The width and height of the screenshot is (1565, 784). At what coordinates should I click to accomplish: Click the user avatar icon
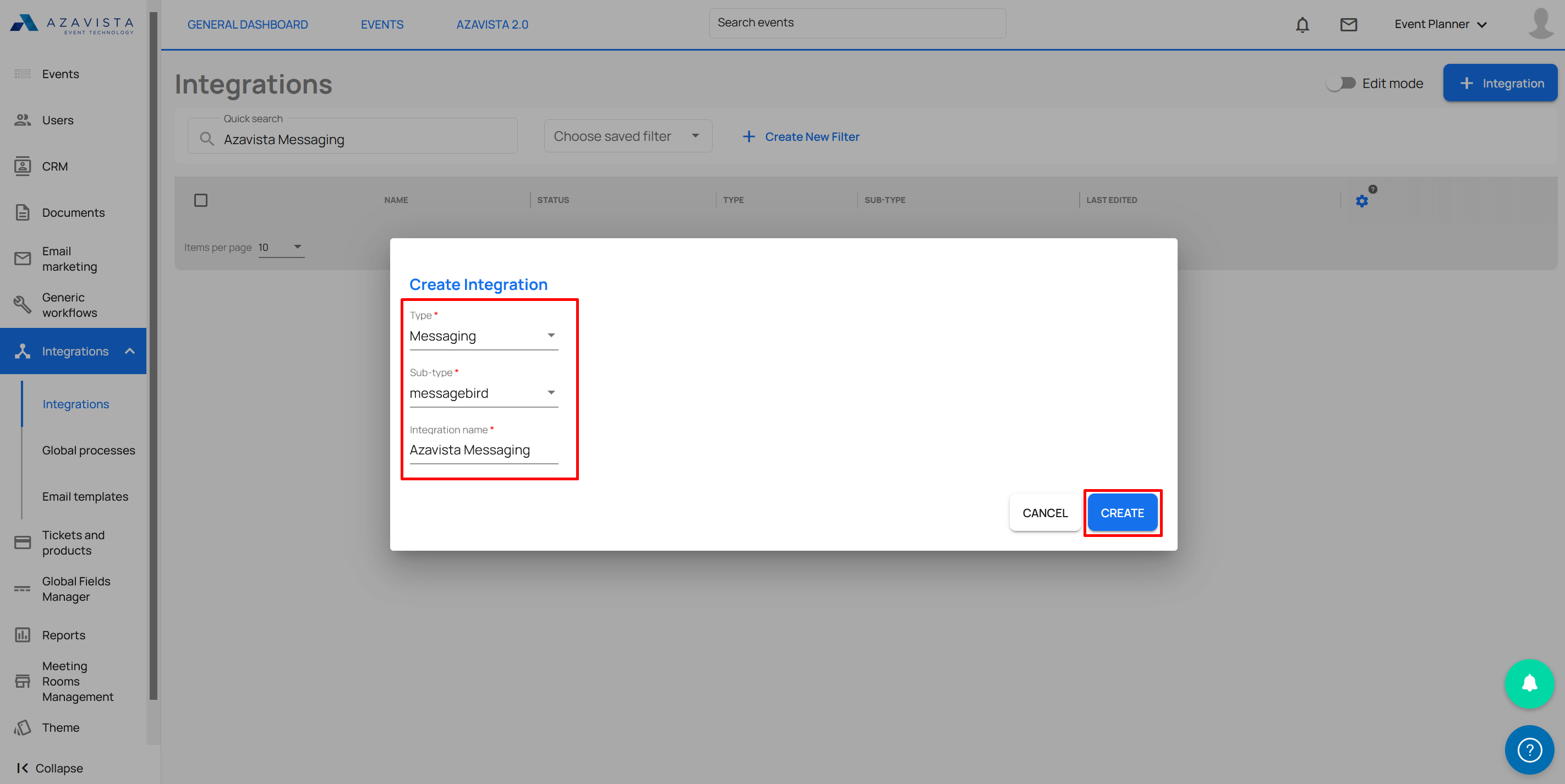(x=1540, y=24)
